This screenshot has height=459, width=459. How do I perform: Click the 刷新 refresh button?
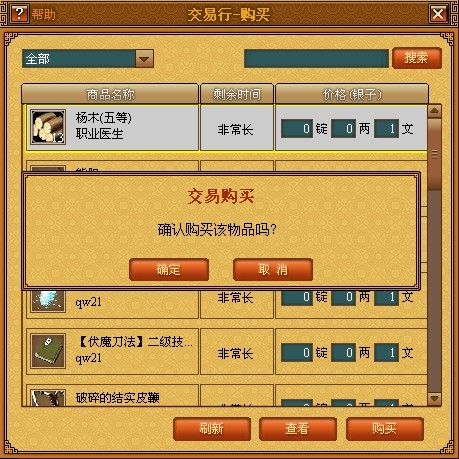pyautogui.click(x=212, y=429)
